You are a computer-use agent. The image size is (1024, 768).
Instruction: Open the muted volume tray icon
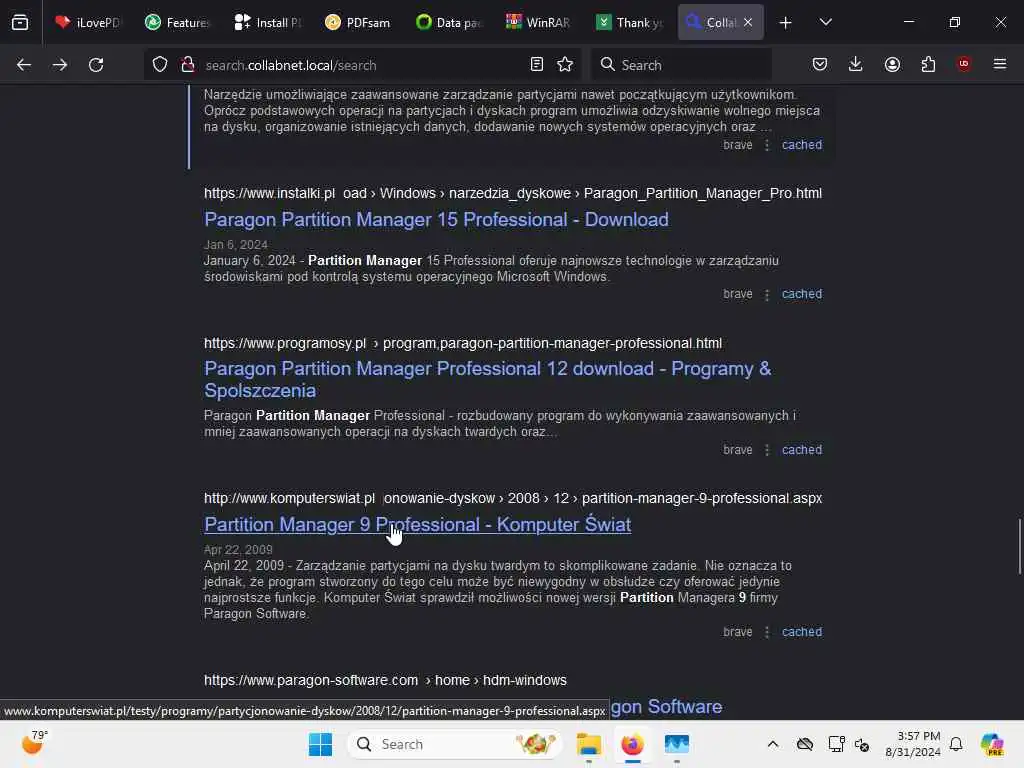pos(862,744)
